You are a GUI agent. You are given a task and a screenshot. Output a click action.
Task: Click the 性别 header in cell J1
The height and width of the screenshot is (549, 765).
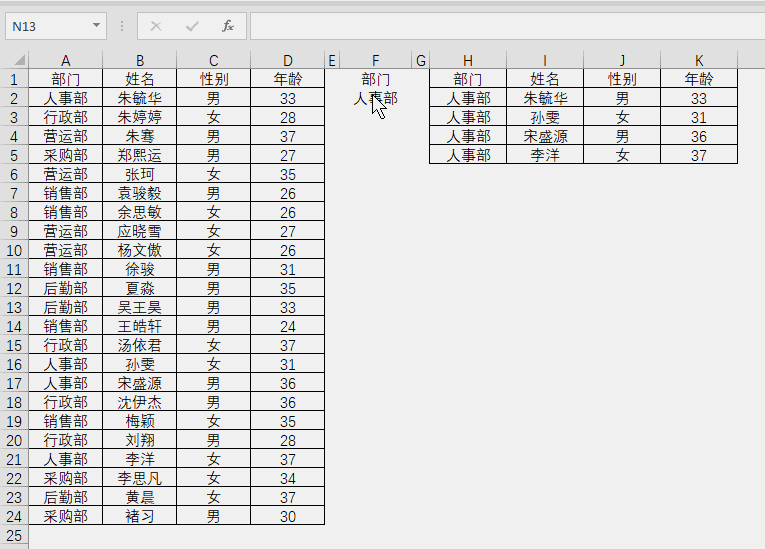tap(622, 79)
